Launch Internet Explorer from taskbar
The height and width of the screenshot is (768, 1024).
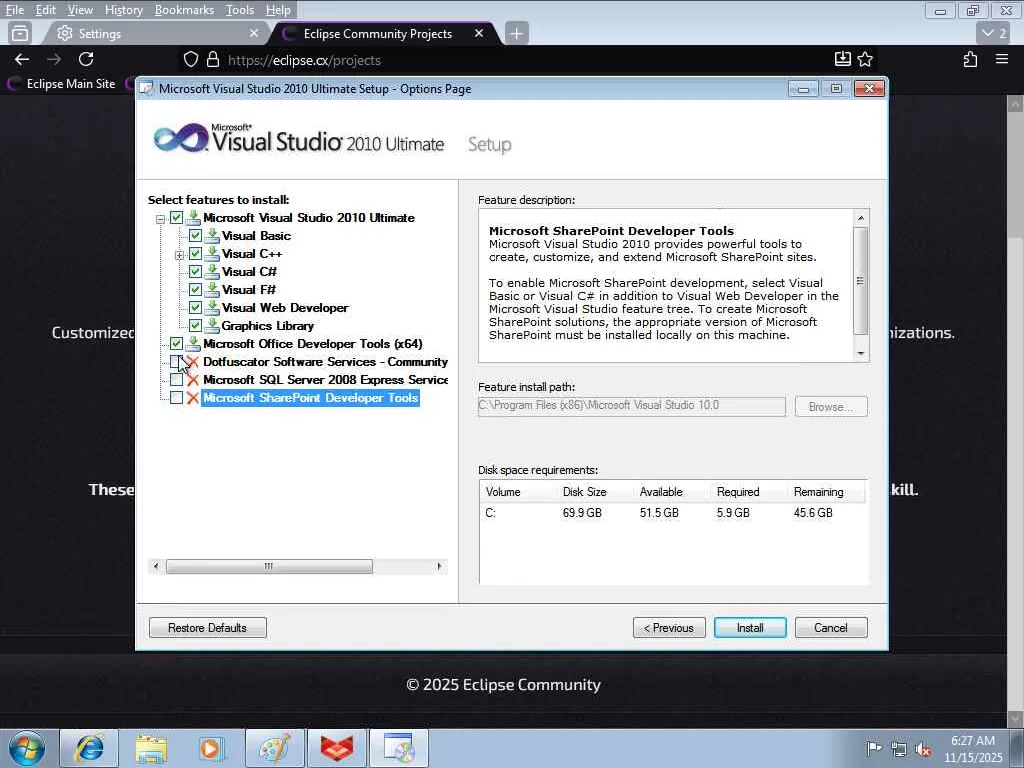point(89,748)
